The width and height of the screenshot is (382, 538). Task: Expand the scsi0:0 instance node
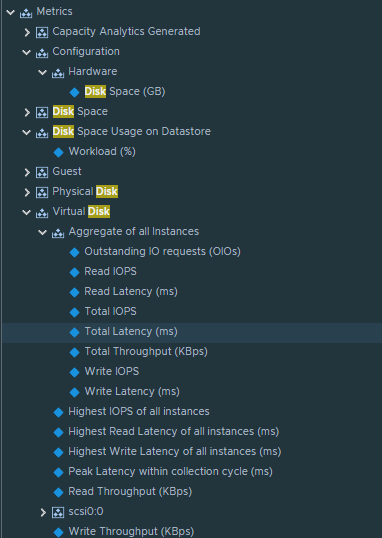(x=43, y=513)
